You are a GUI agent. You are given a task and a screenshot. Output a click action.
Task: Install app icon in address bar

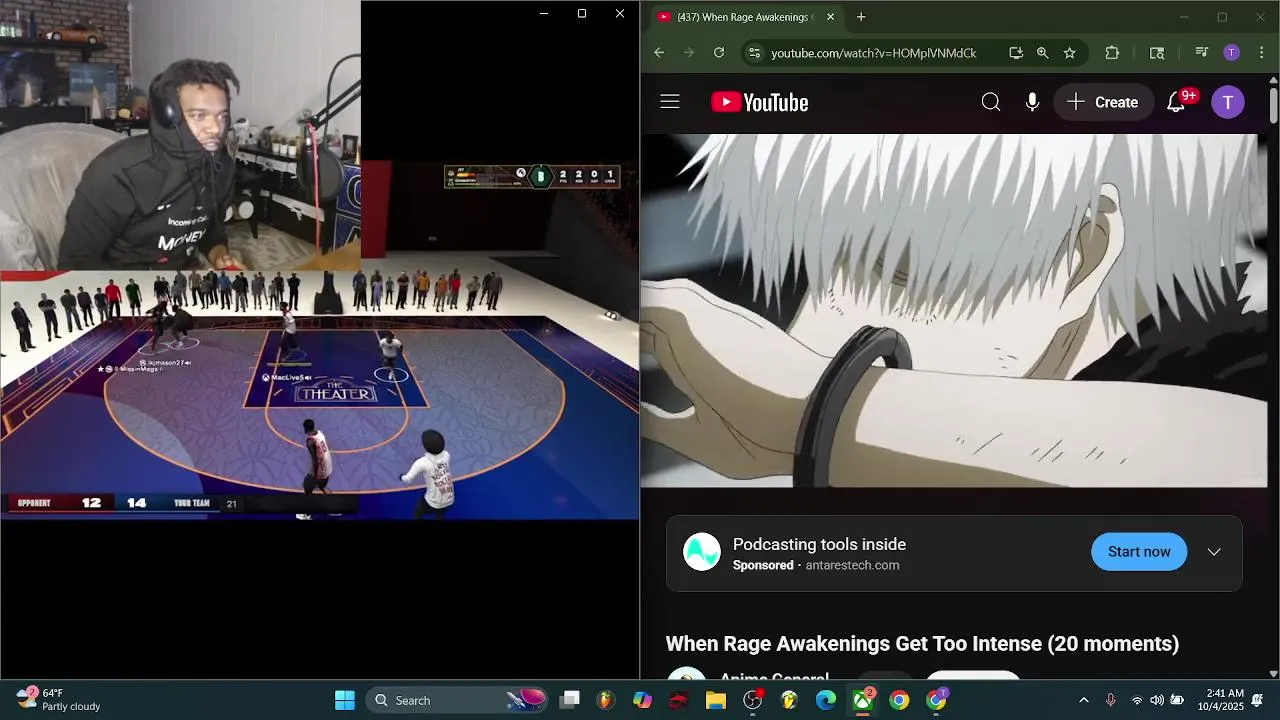tap(1016, 53)
